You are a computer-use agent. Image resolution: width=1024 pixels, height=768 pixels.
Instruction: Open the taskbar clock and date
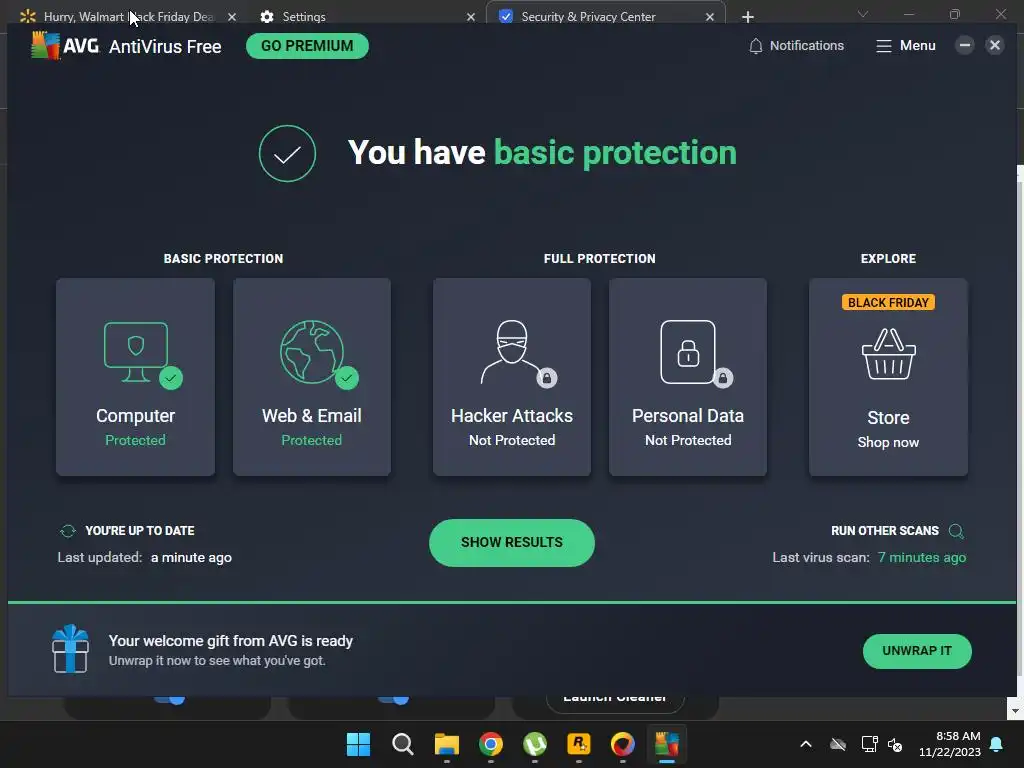coord(950,744)
